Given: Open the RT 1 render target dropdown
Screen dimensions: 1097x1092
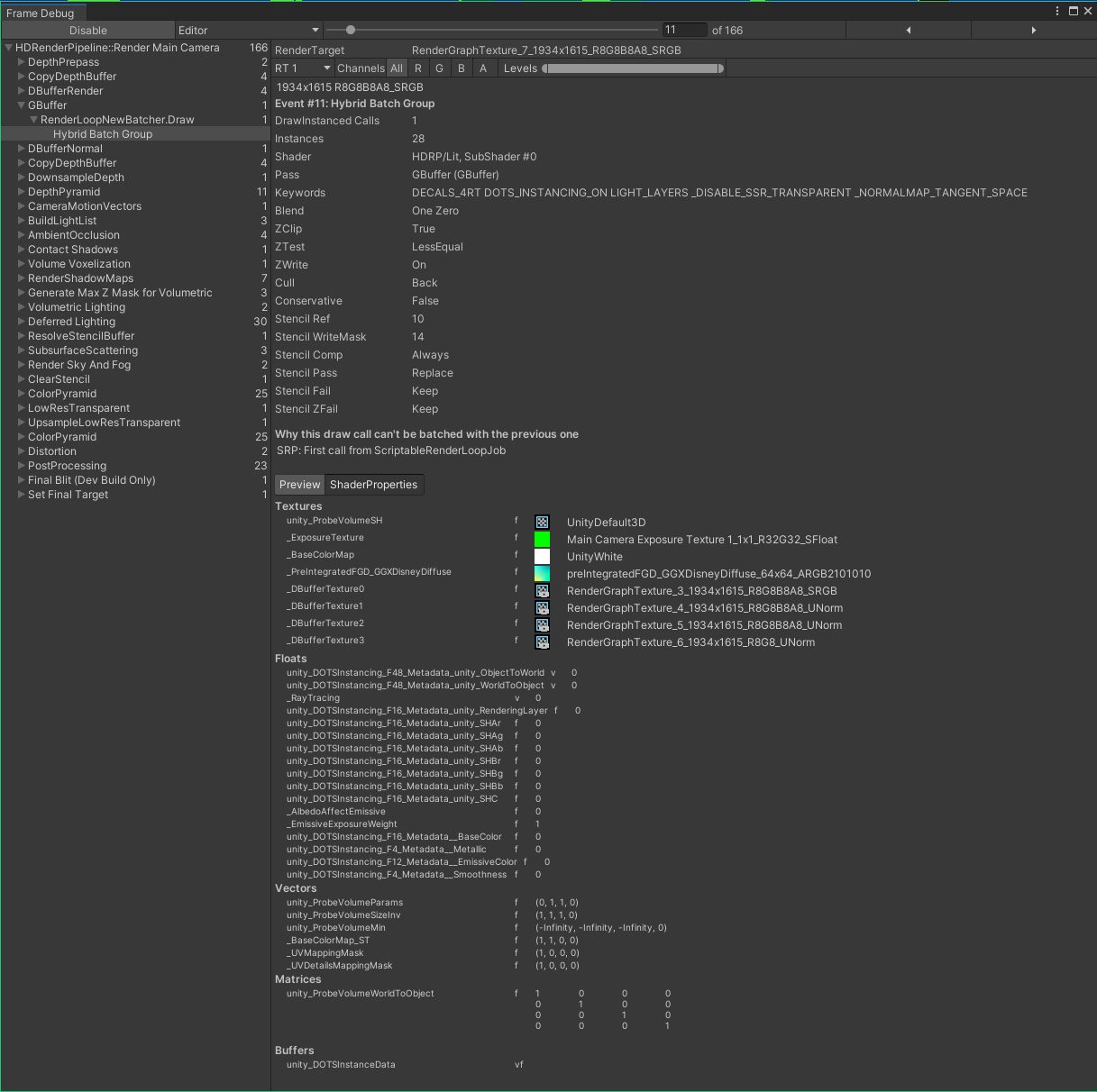Looking at the screenshot, I should coord(302,68).
